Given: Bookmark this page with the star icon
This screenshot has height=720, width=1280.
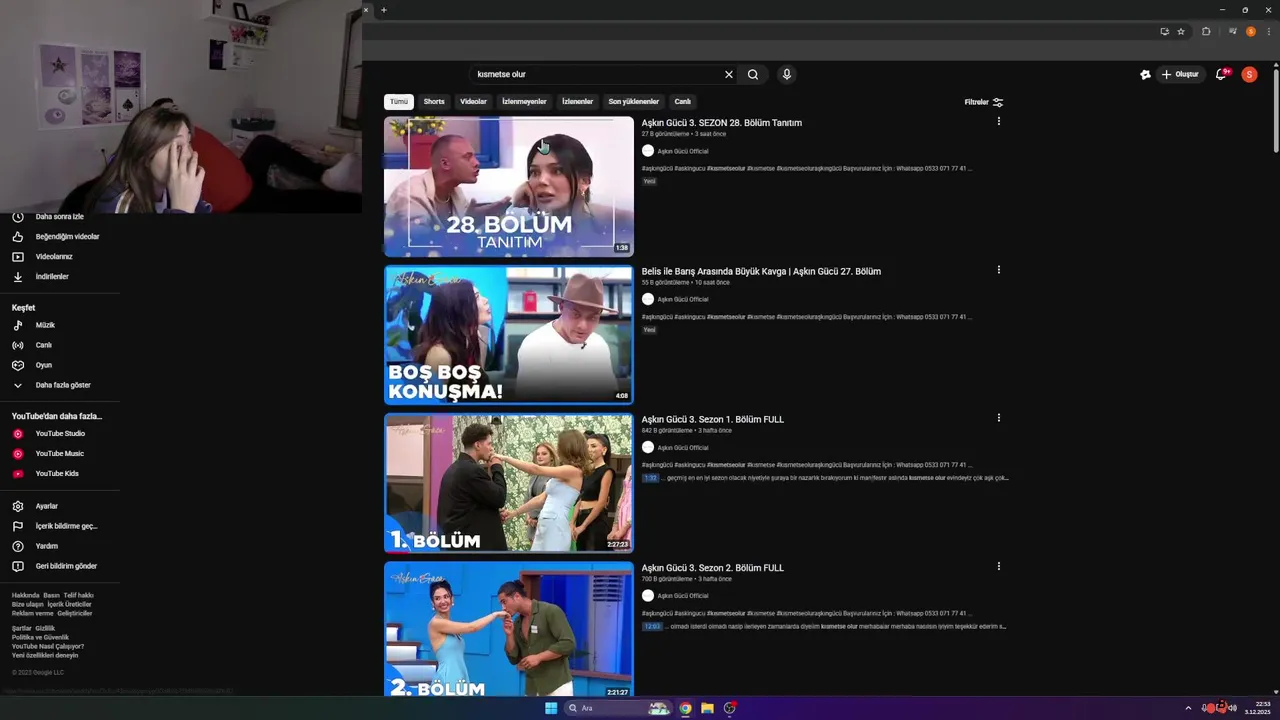Looking at the screenshot, I should point(1181,31).
